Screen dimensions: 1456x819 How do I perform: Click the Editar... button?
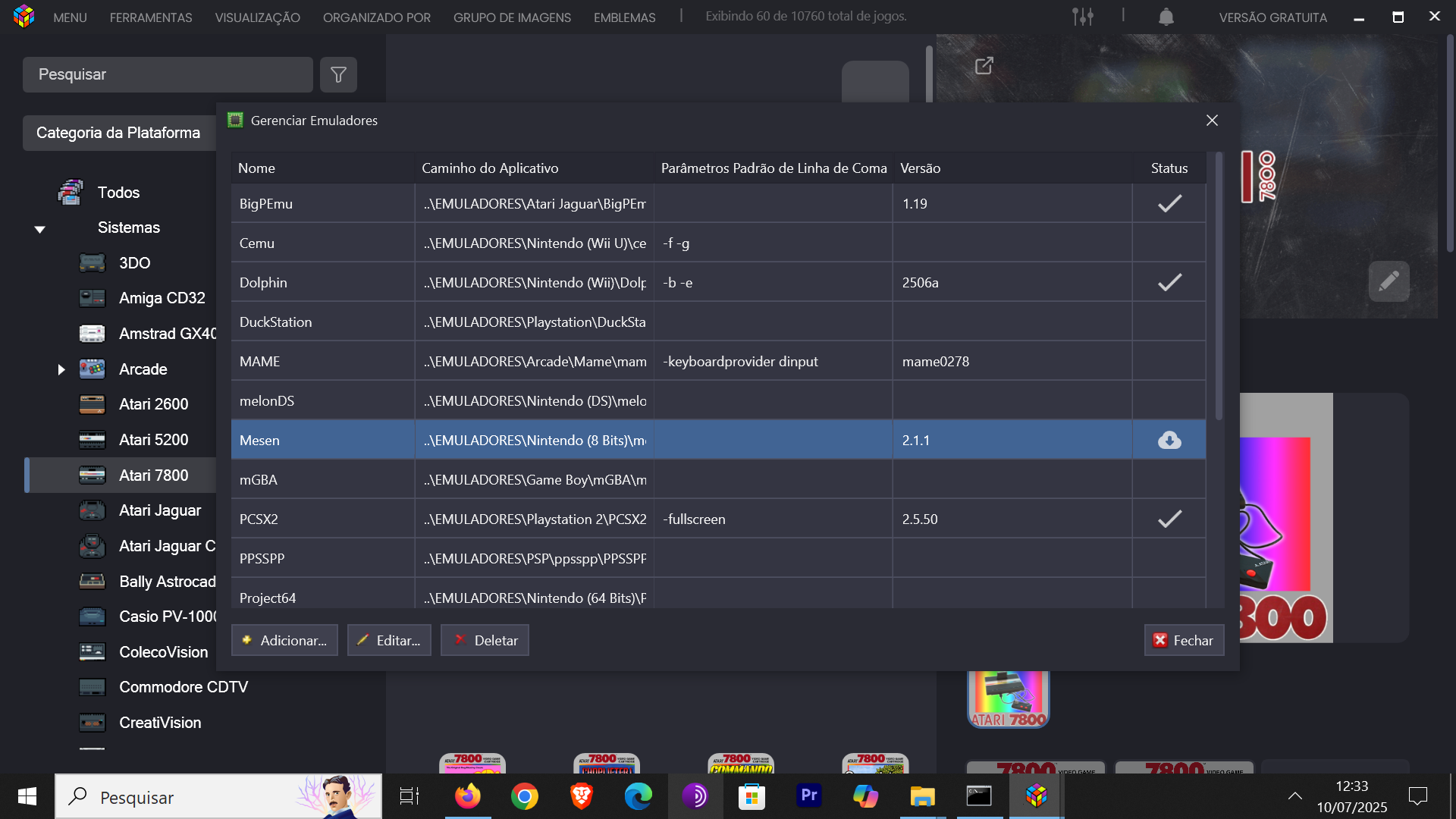[389, 640]
